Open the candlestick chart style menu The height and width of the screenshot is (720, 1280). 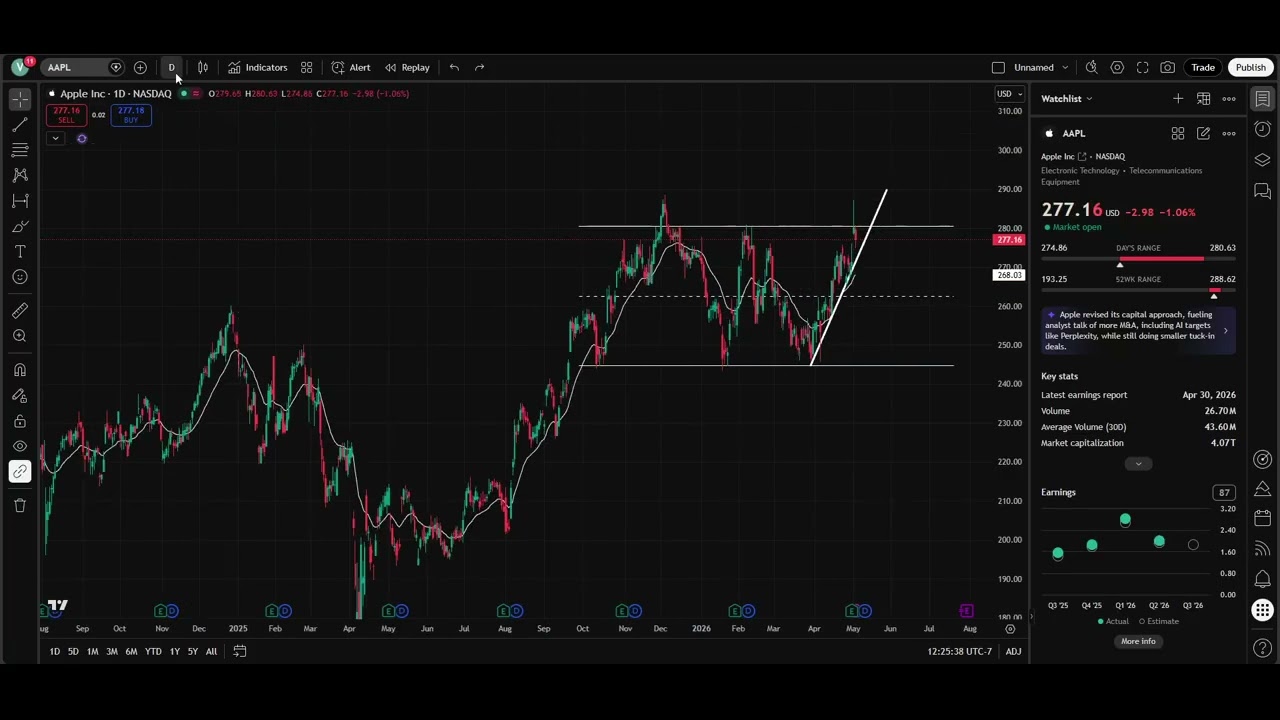click(x=203, y=67)
